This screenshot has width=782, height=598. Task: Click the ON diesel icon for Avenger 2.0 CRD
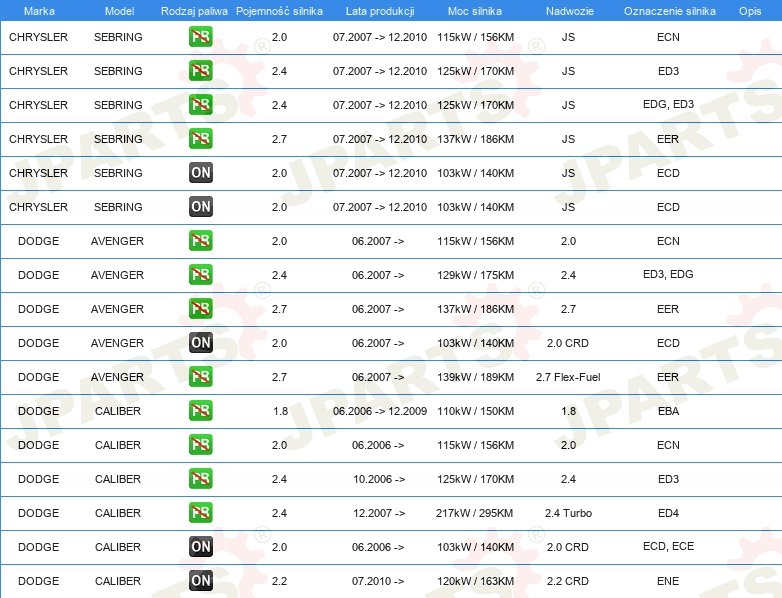point(200,343)
